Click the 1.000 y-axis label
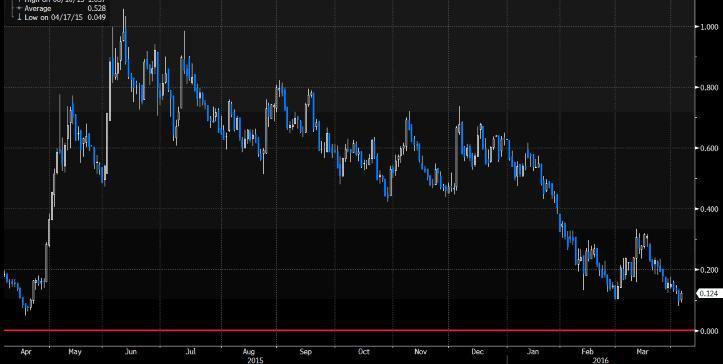Viewport: 723px width, 364px height. (708, 27)
